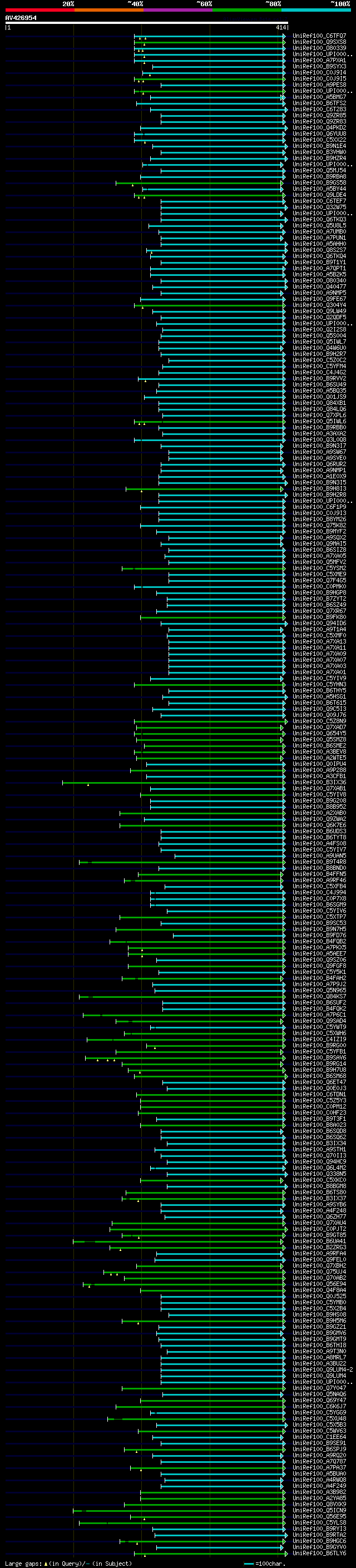Open hit UniRef100_B4FQB2
Screen dimensions: 356x1568
[319, 941]
